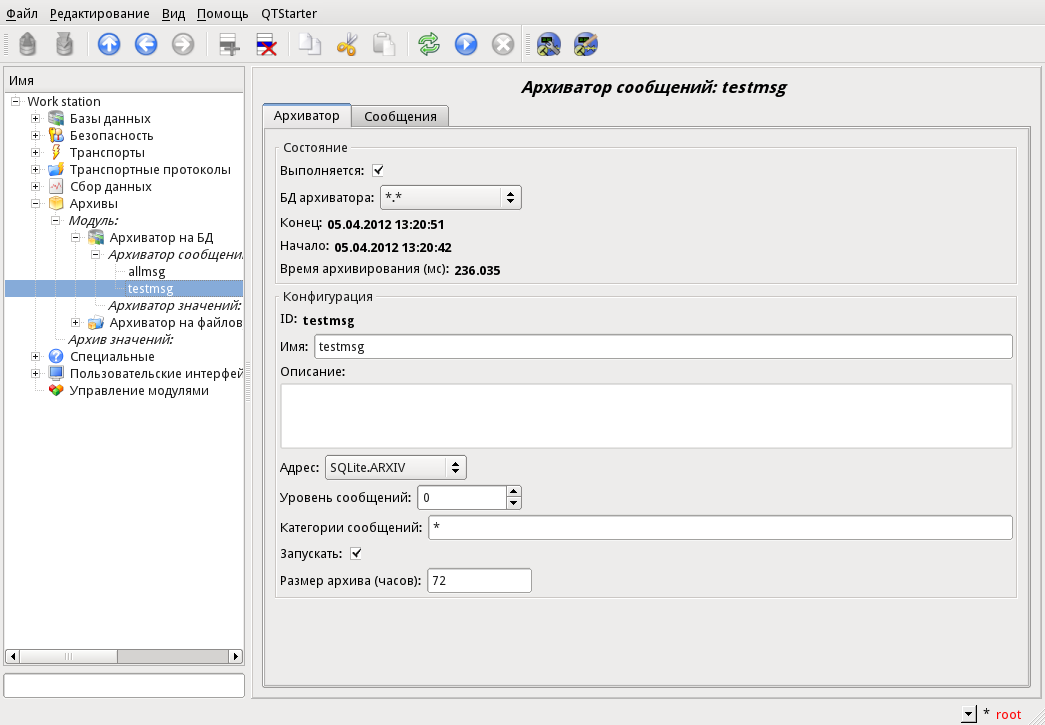
Task: Collapse the Архивы tree node
Action: click(x=35, y=204)
